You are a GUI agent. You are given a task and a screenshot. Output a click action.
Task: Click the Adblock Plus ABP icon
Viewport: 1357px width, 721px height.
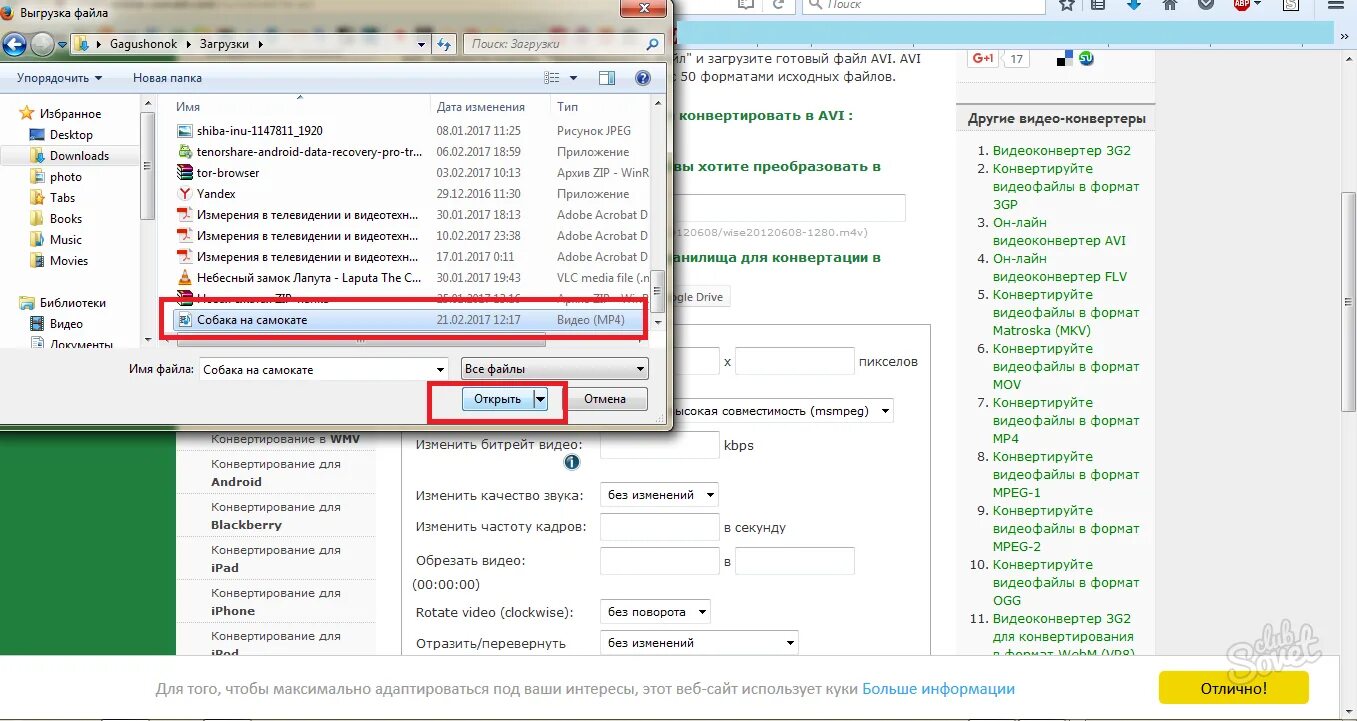[x=1242, y=4]
